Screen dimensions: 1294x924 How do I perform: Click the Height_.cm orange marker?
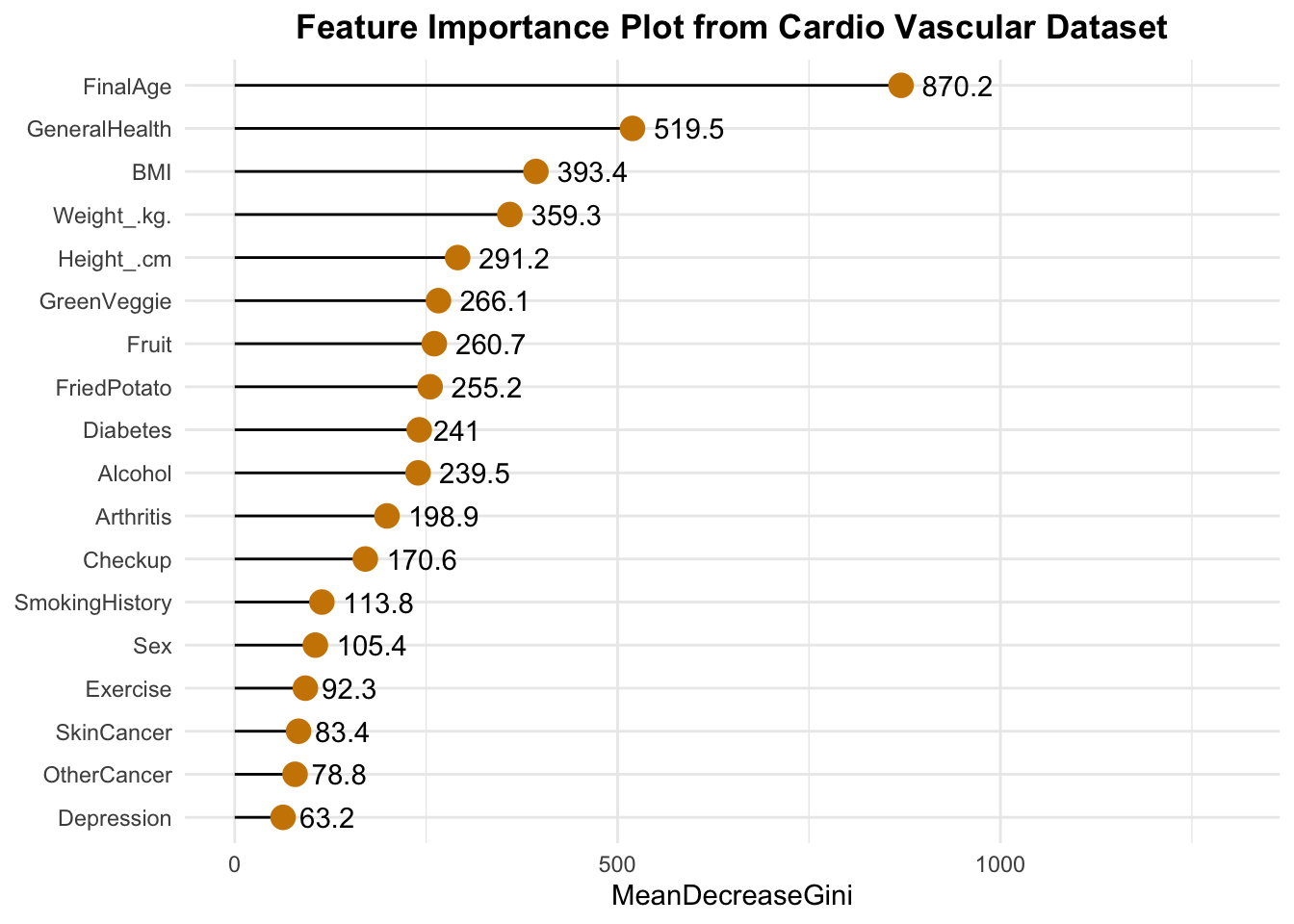[457, 258]
